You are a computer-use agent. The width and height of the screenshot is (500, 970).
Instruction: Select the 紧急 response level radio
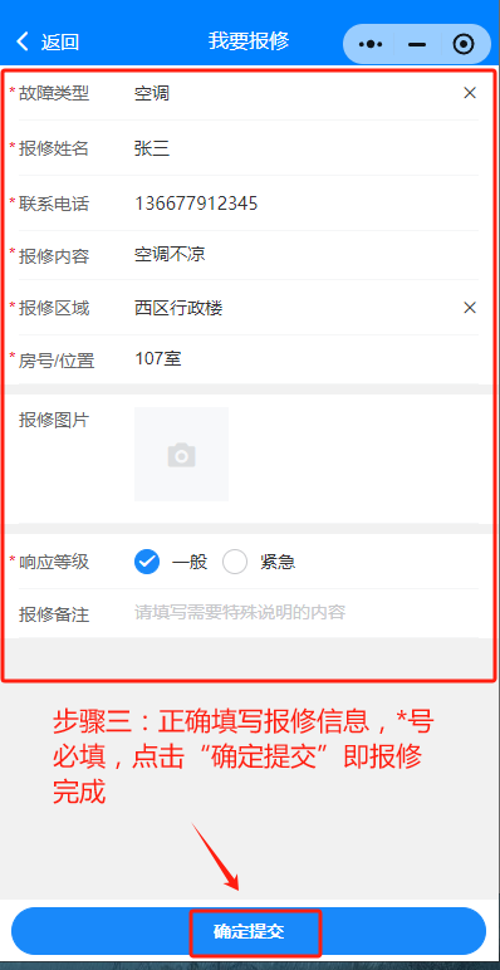coord(235,562)
